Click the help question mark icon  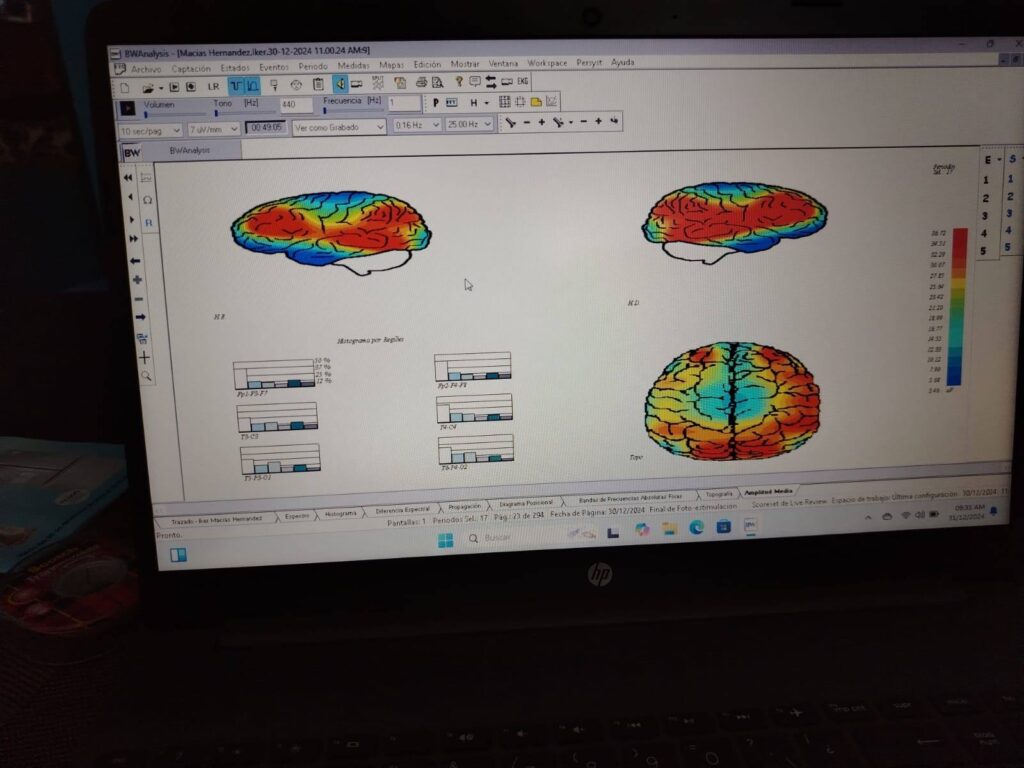click(x=459, y=82)
